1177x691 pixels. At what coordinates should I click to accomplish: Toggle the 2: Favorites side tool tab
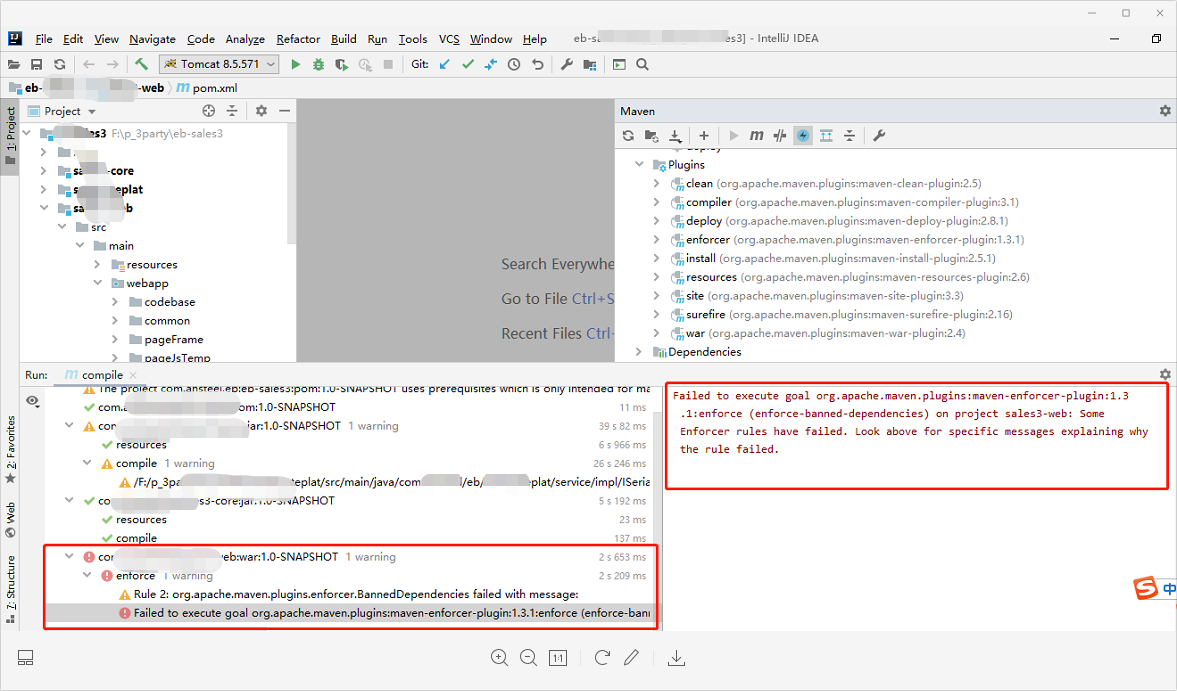pyautogui.click(x=10, y=450)
